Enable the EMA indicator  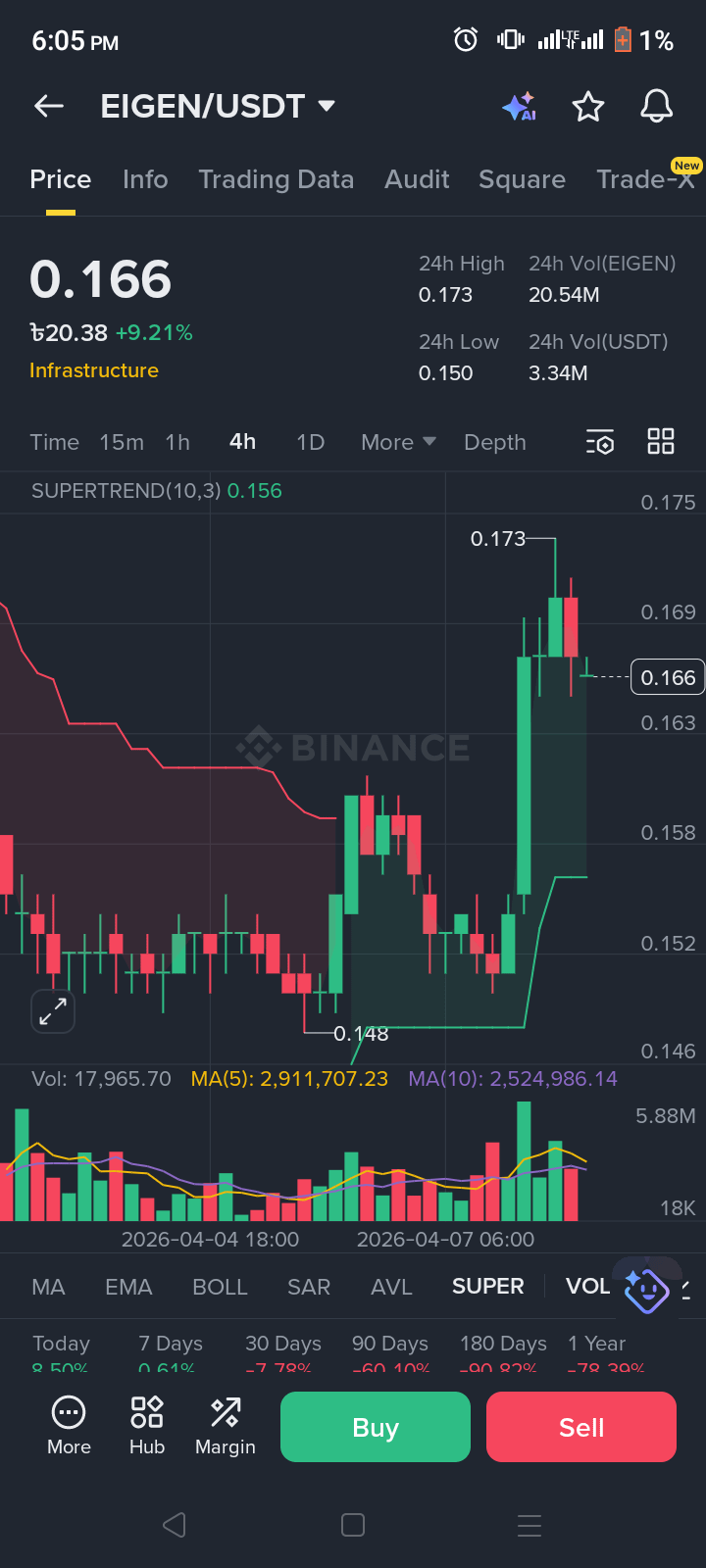[128, 1287]
